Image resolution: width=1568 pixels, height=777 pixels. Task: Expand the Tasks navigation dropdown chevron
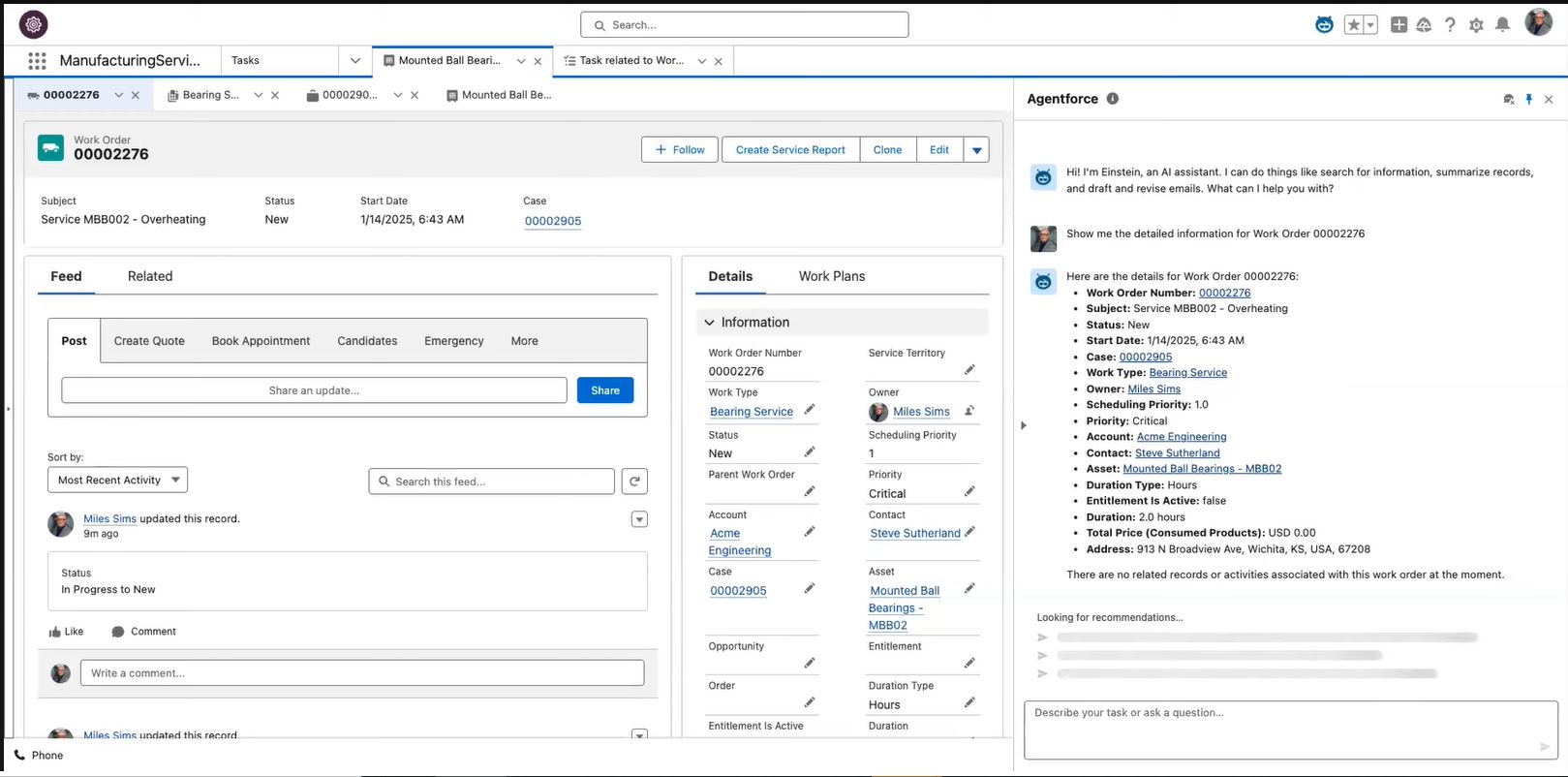(x=354, y=61)
